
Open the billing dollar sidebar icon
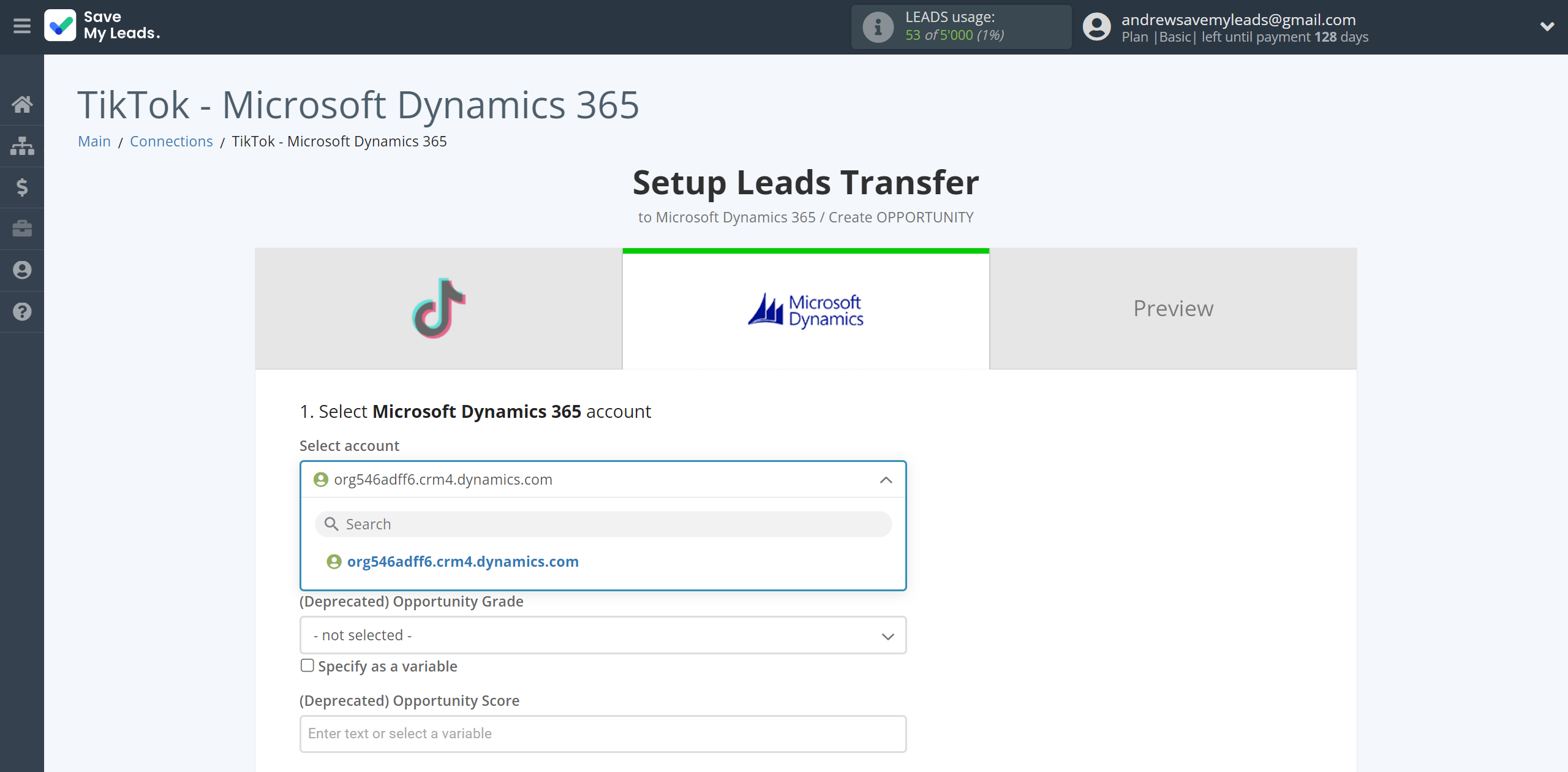(x=22, y=187)
